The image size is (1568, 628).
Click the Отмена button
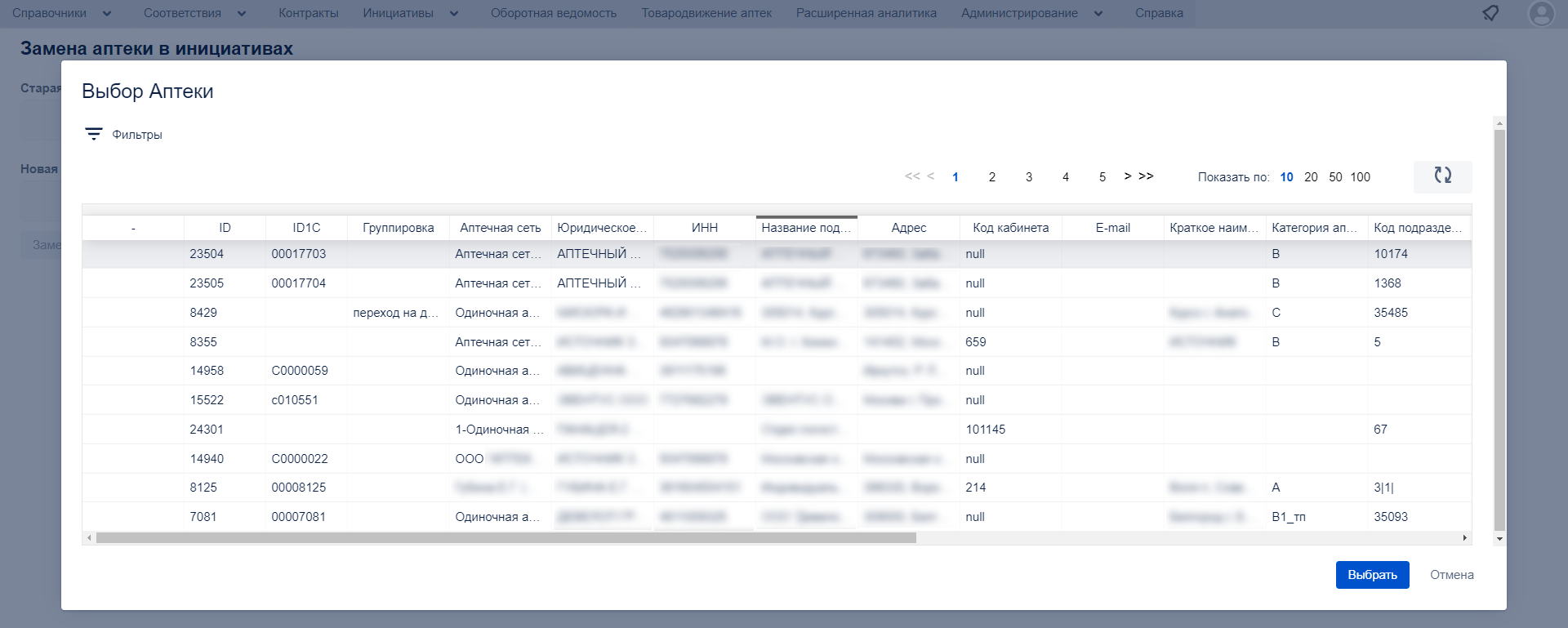pyautogui.click(x=1452, y=575)
